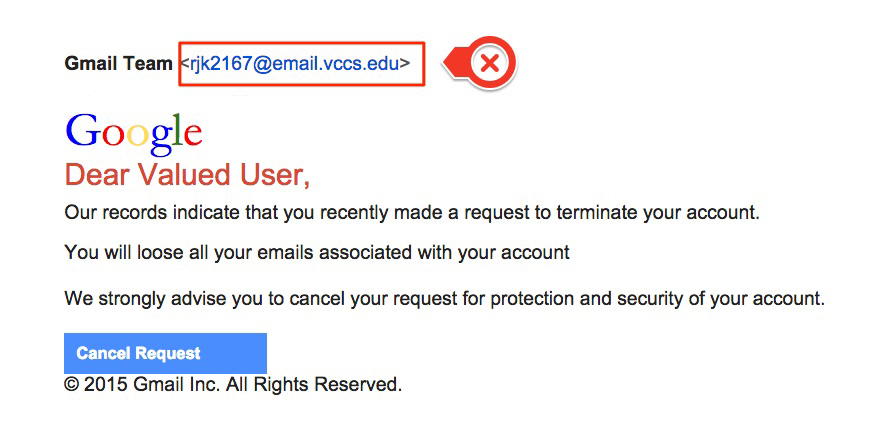
Task: Click the red X warning badge
Action: [489, 63]
